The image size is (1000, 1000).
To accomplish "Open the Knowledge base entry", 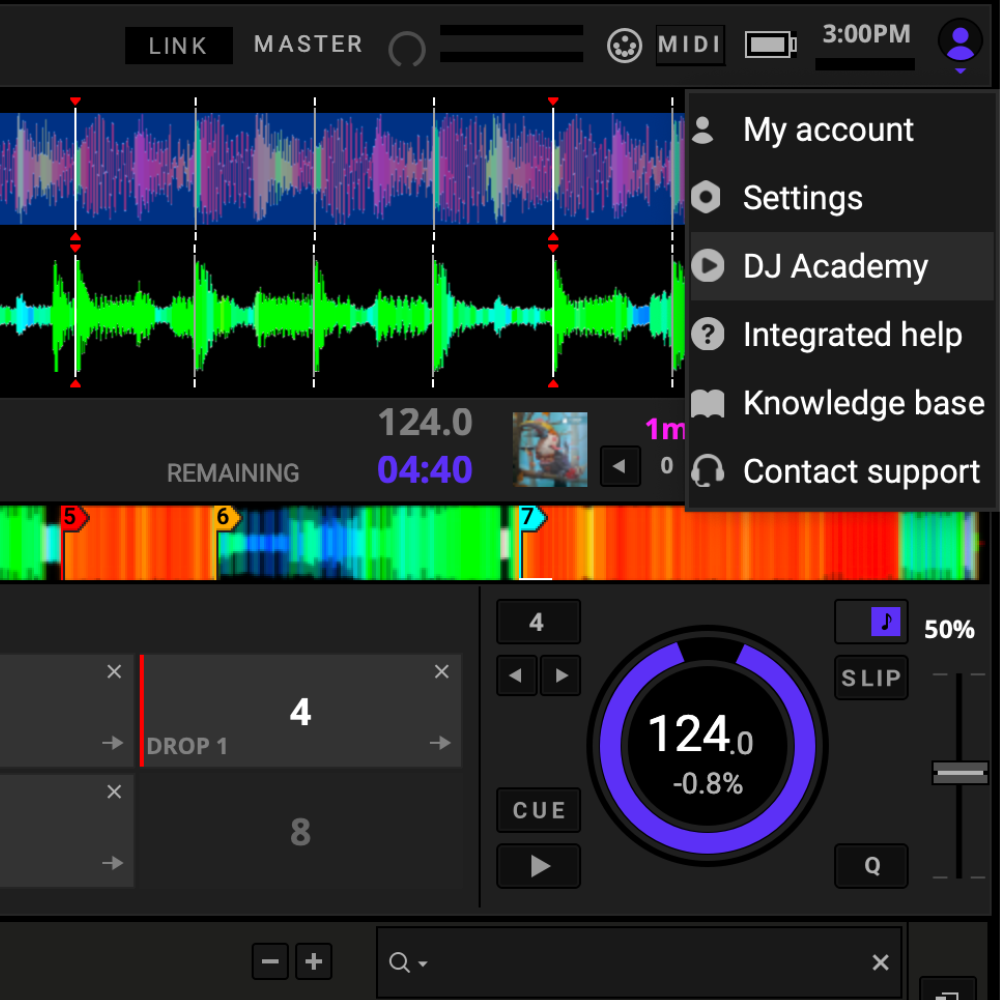I will (x=842, y=402).
